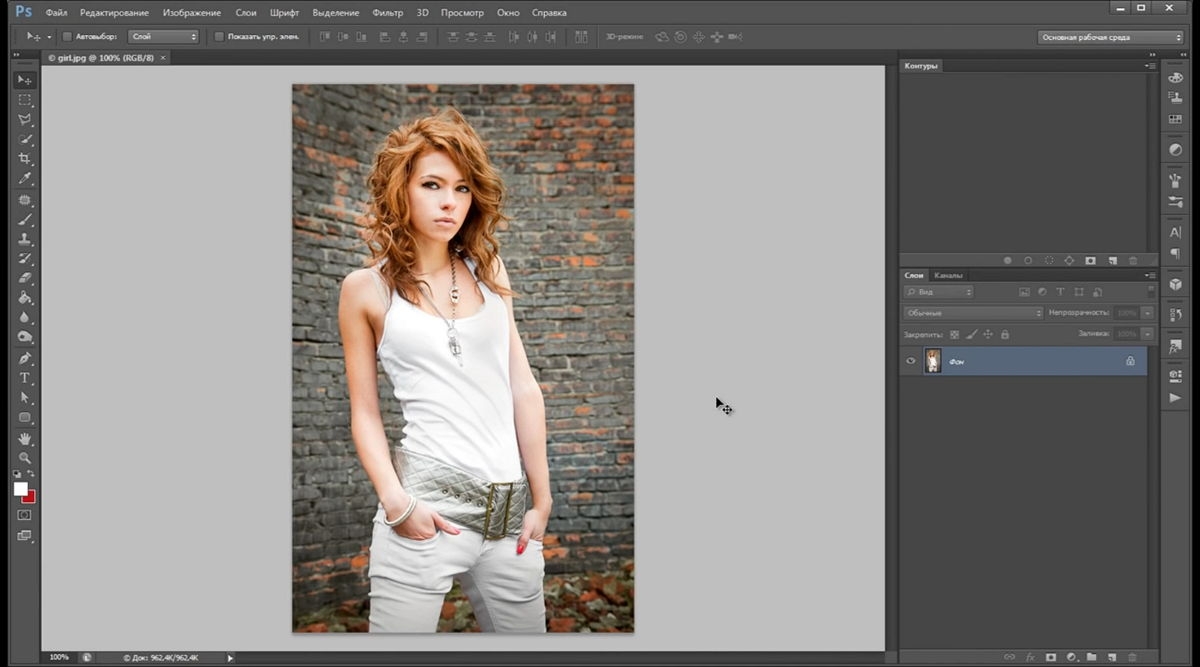
Task: Close the girl.jpg document tab
Action: click(164, 58)
